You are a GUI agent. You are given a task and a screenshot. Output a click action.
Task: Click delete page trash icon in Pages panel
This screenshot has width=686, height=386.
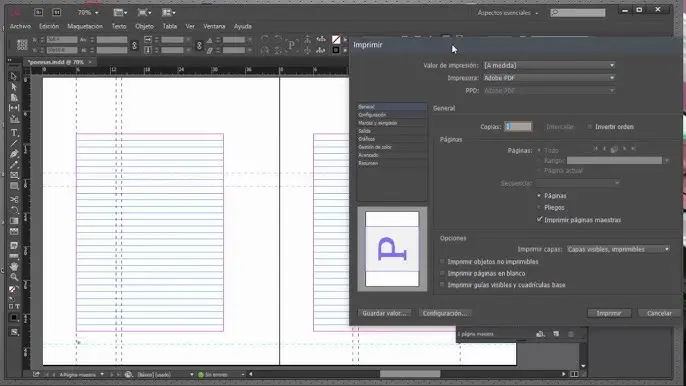(x=570, y=334)
